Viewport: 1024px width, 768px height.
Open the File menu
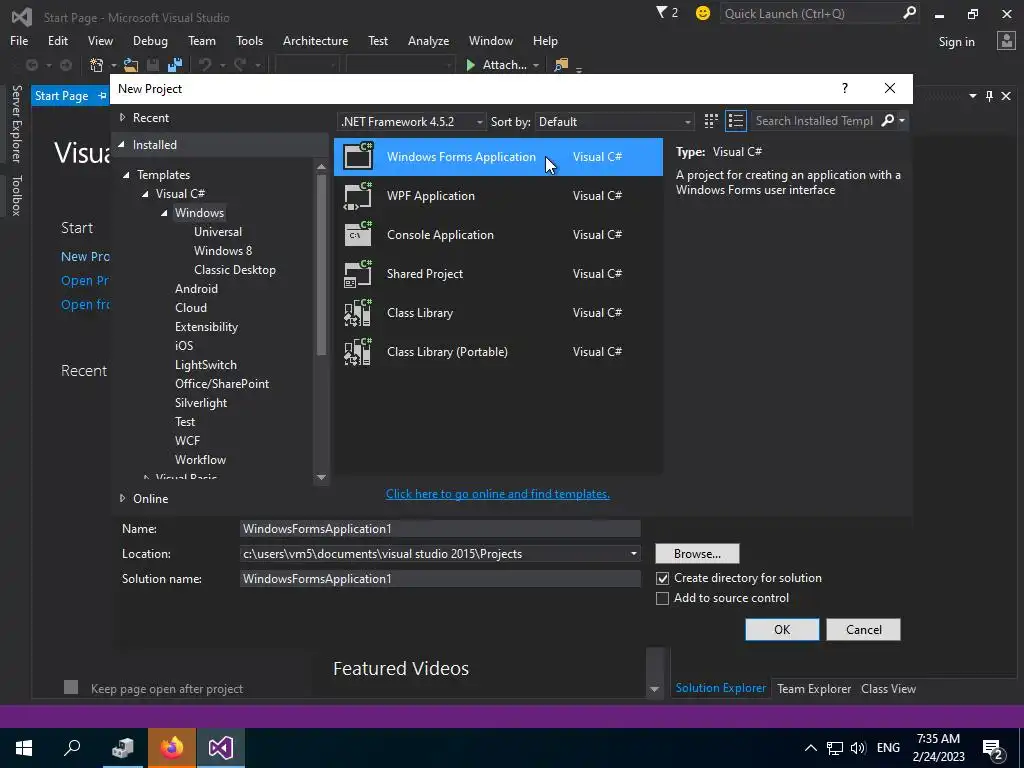[x=19, y=40]
